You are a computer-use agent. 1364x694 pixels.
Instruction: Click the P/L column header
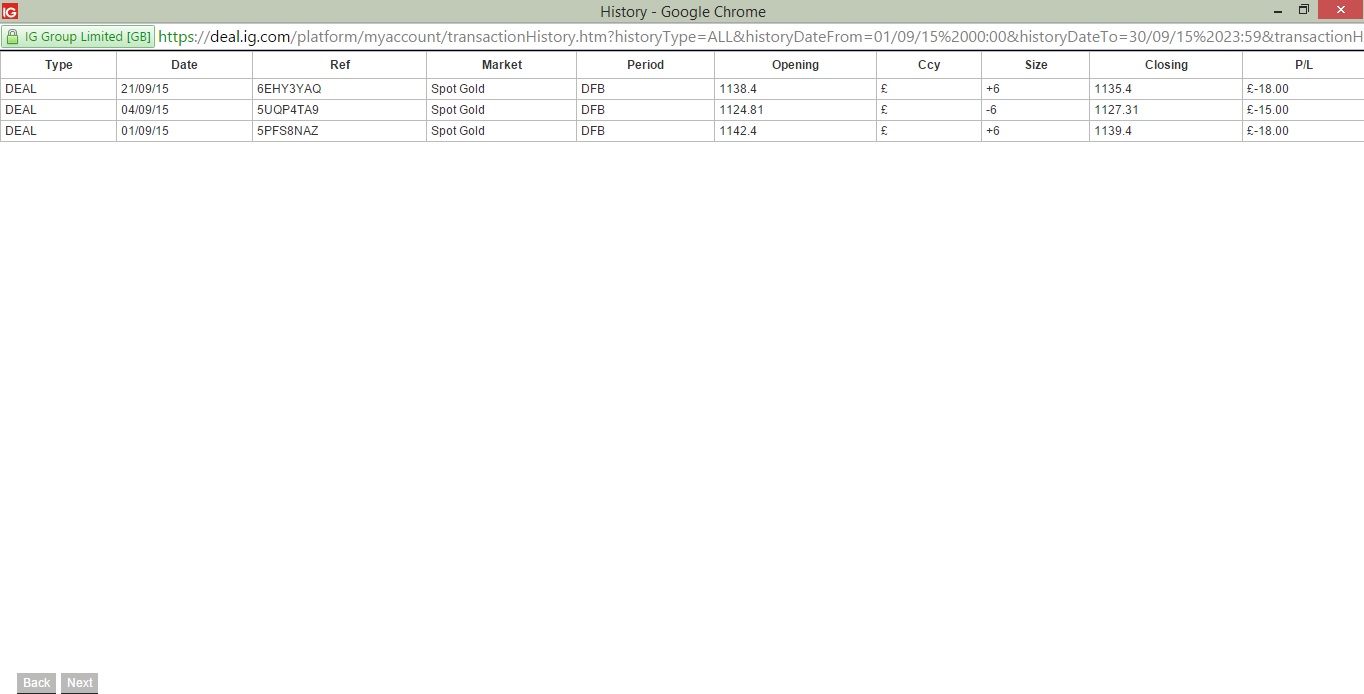pos(1303,65)
